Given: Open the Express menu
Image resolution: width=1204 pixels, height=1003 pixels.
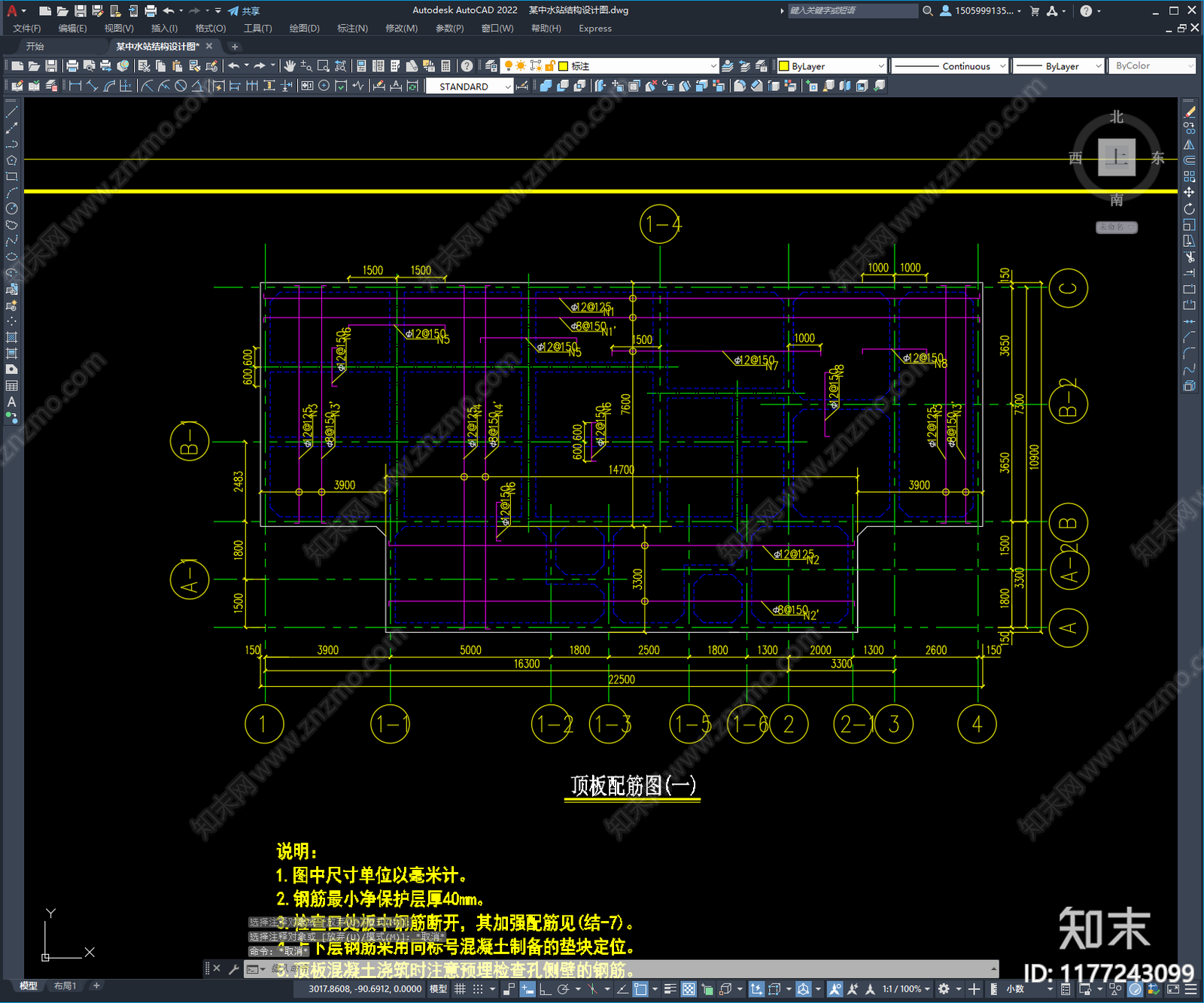Looking at the screenshot, I should point(595,29).
